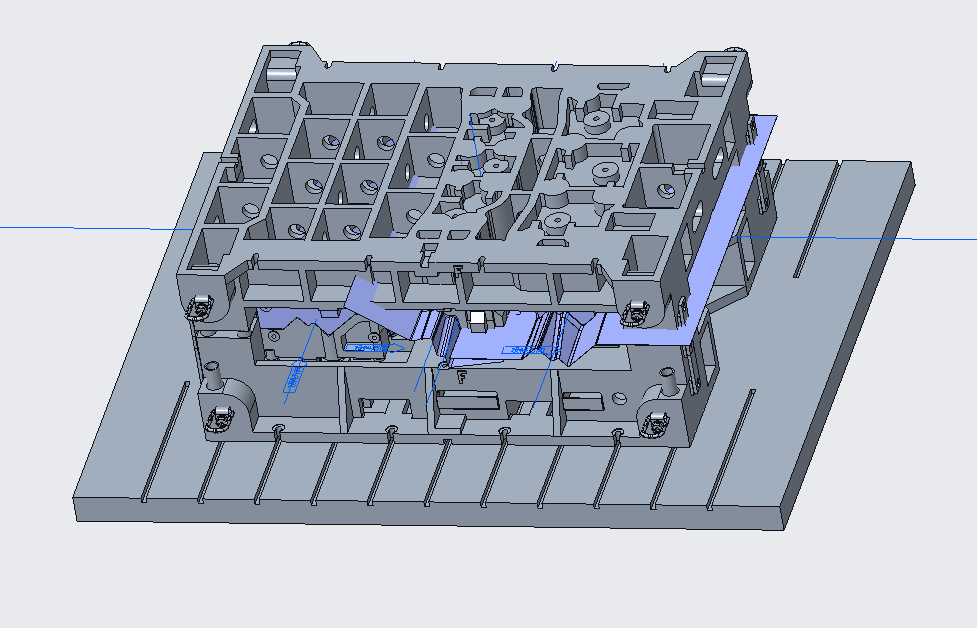Pick lower die front-left lifting lug
The image size is (977, 628).
(221, 418)
